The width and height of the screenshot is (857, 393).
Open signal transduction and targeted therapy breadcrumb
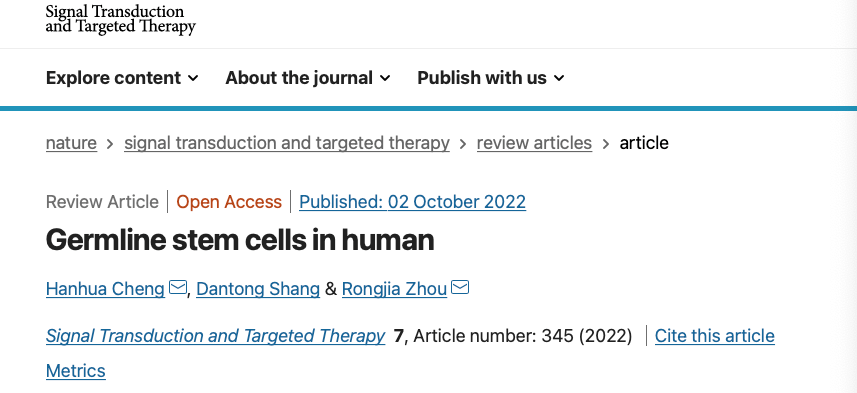287,143
